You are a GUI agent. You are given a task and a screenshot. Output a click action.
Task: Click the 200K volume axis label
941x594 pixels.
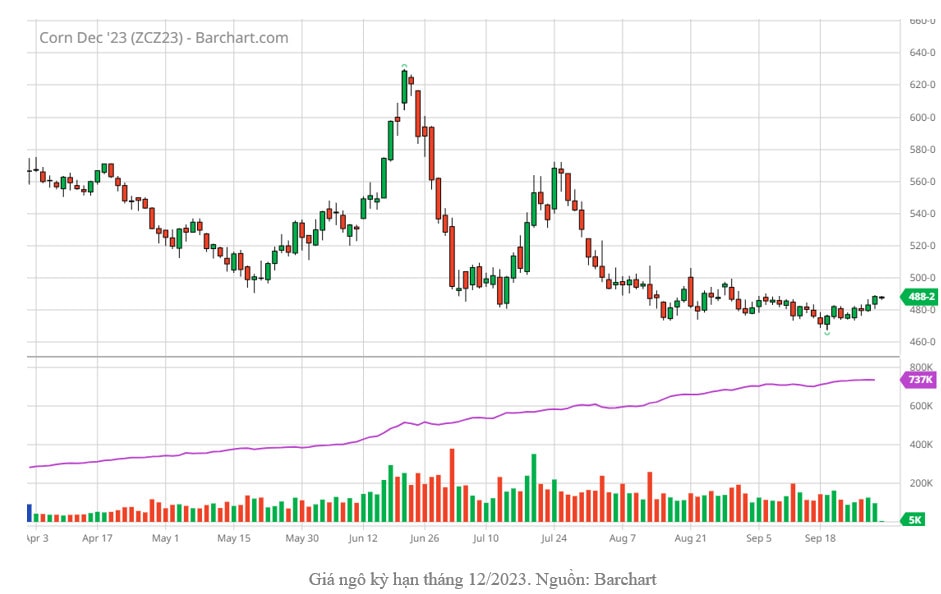click(922, 483)
